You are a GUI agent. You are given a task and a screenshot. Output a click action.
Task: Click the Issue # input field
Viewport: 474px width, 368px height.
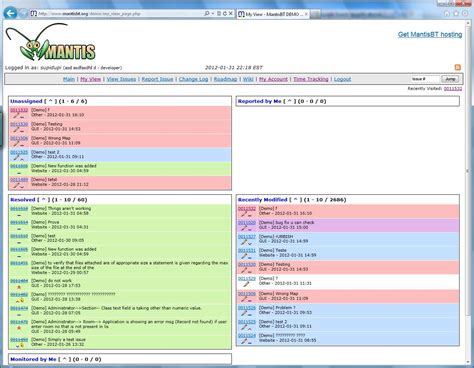[425, 79]
